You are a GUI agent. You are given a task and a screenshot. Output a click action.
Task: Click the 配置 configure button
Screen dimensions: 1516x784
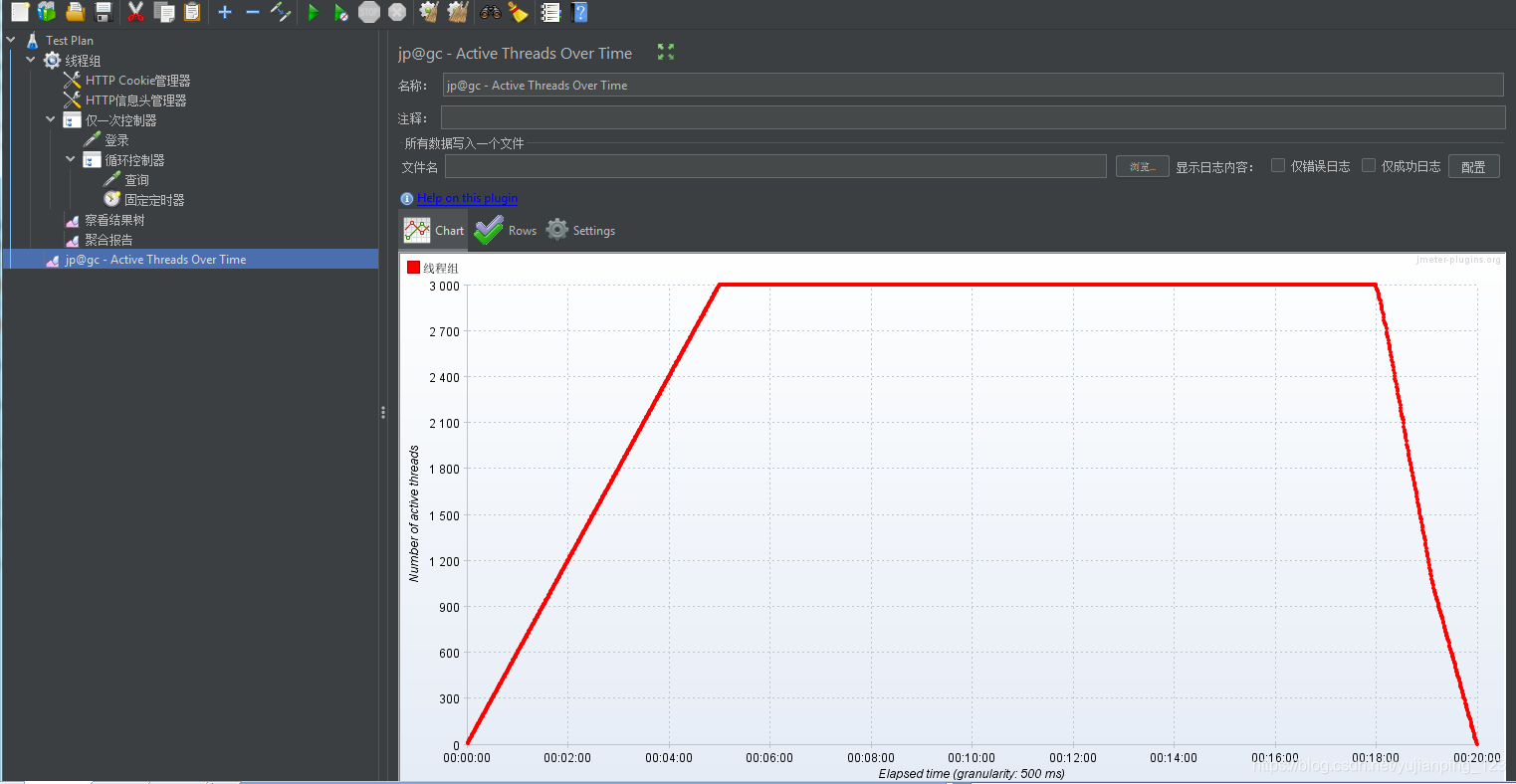coord(1473,167)
